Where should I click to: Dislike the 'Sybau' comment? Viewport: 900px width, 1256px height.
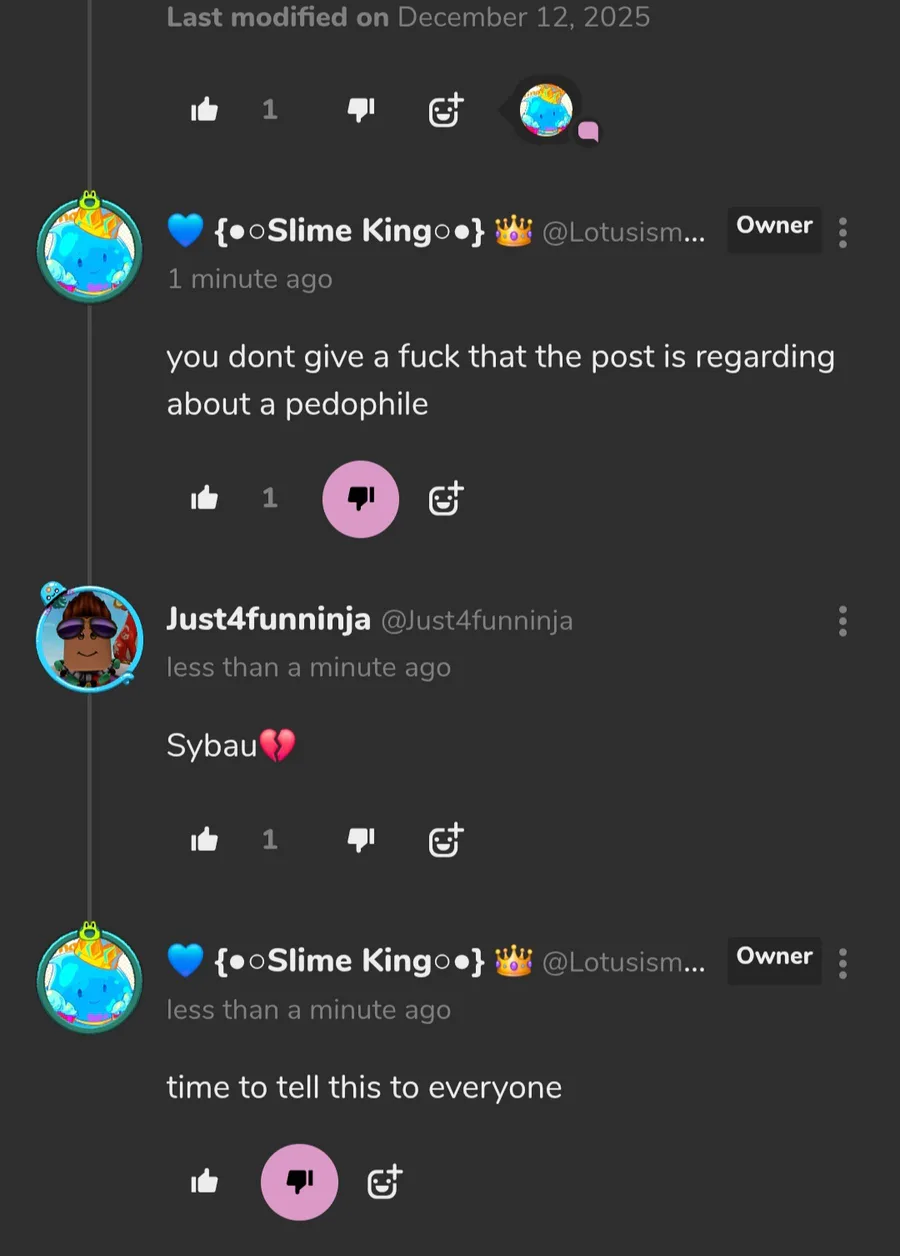click(x=360, y=840)
